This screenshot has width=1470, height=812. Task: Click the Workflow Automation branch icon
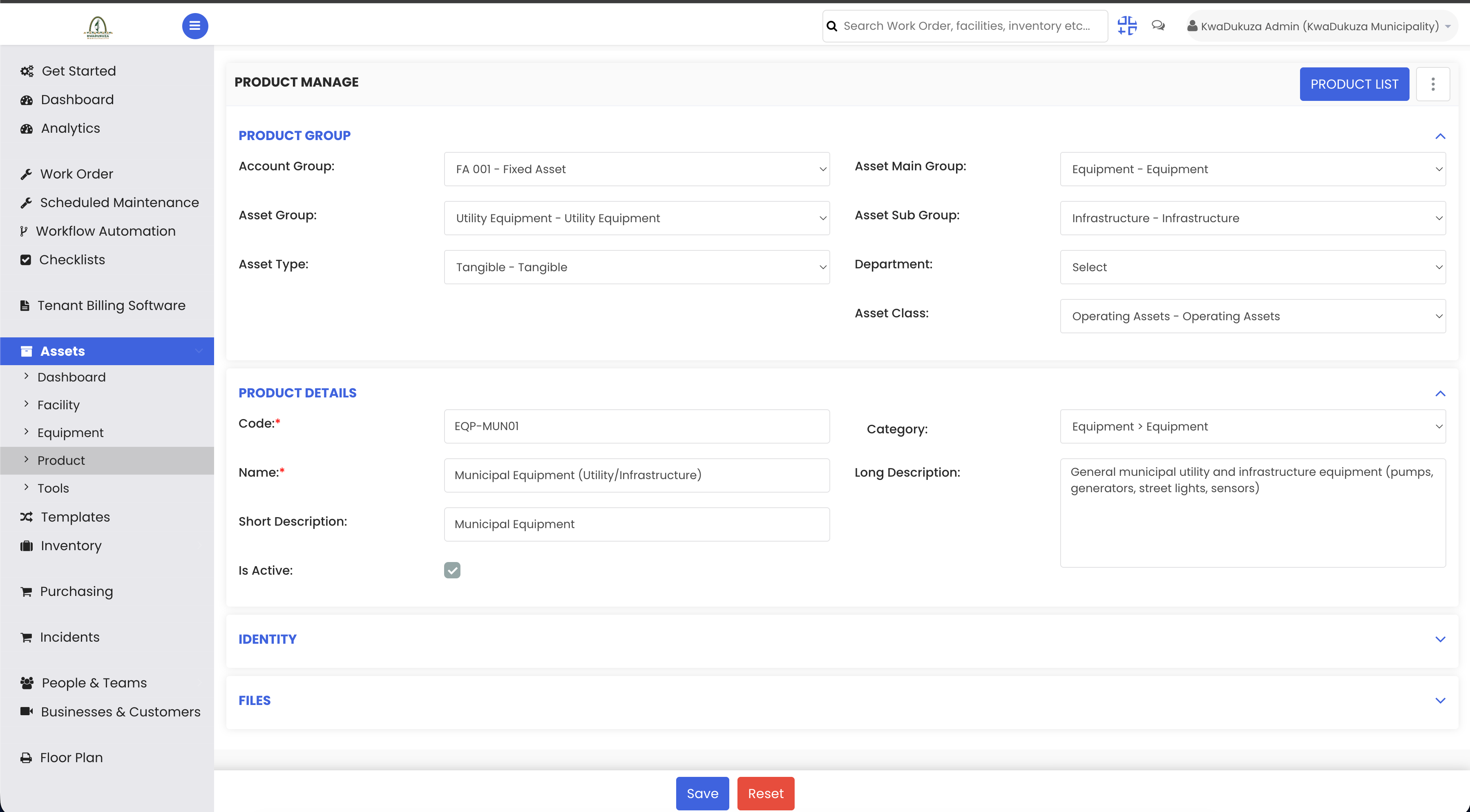[x=23, y=231]
